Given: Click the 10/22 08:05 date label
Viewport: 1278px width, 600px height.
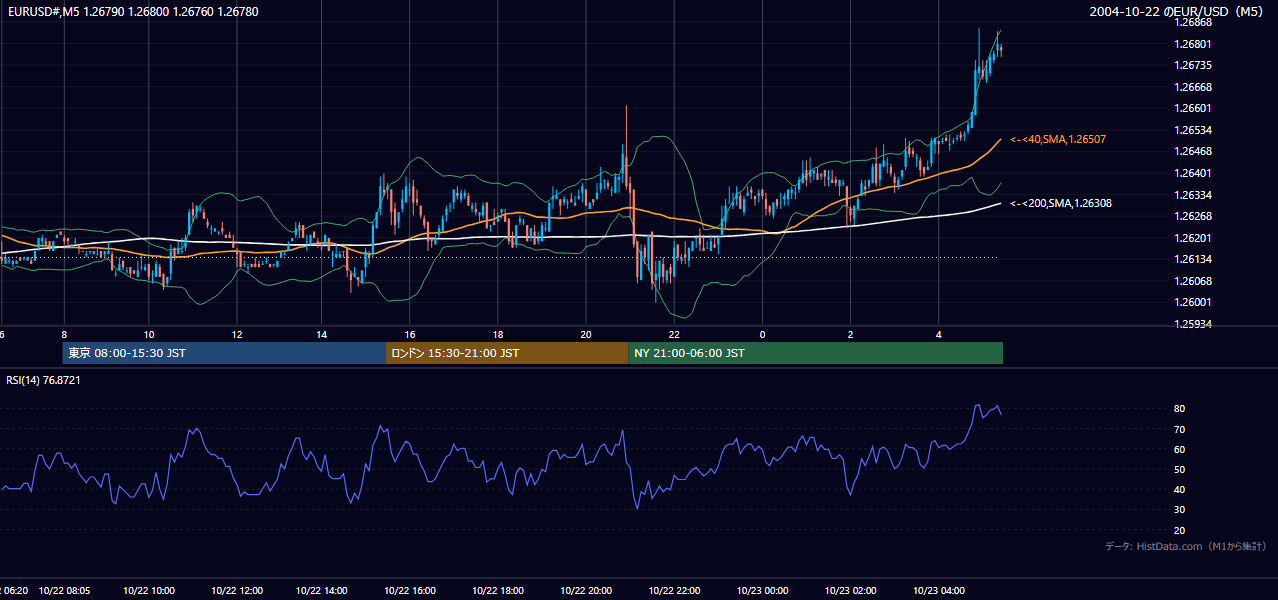Looking at the screenshot, I should tap(64, 591).
